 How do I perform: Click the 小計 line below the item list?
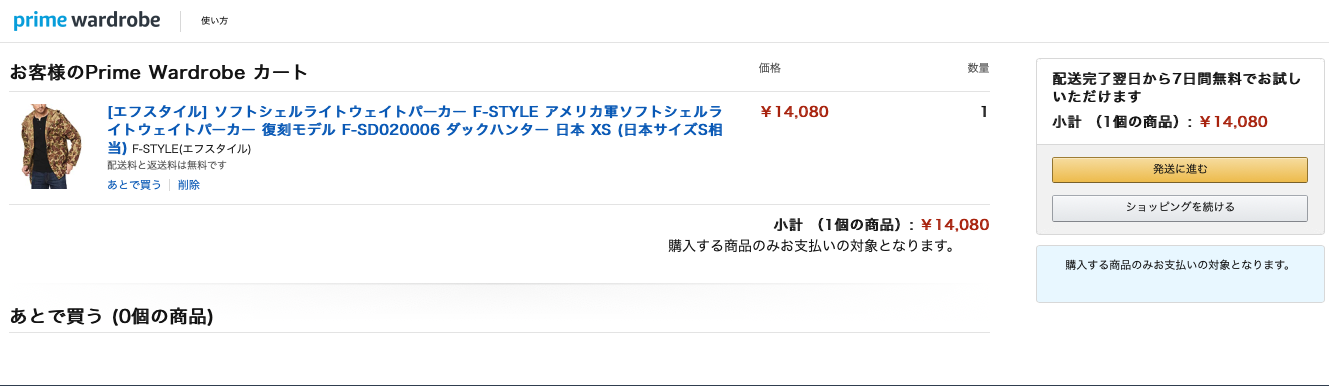(881, 225)
